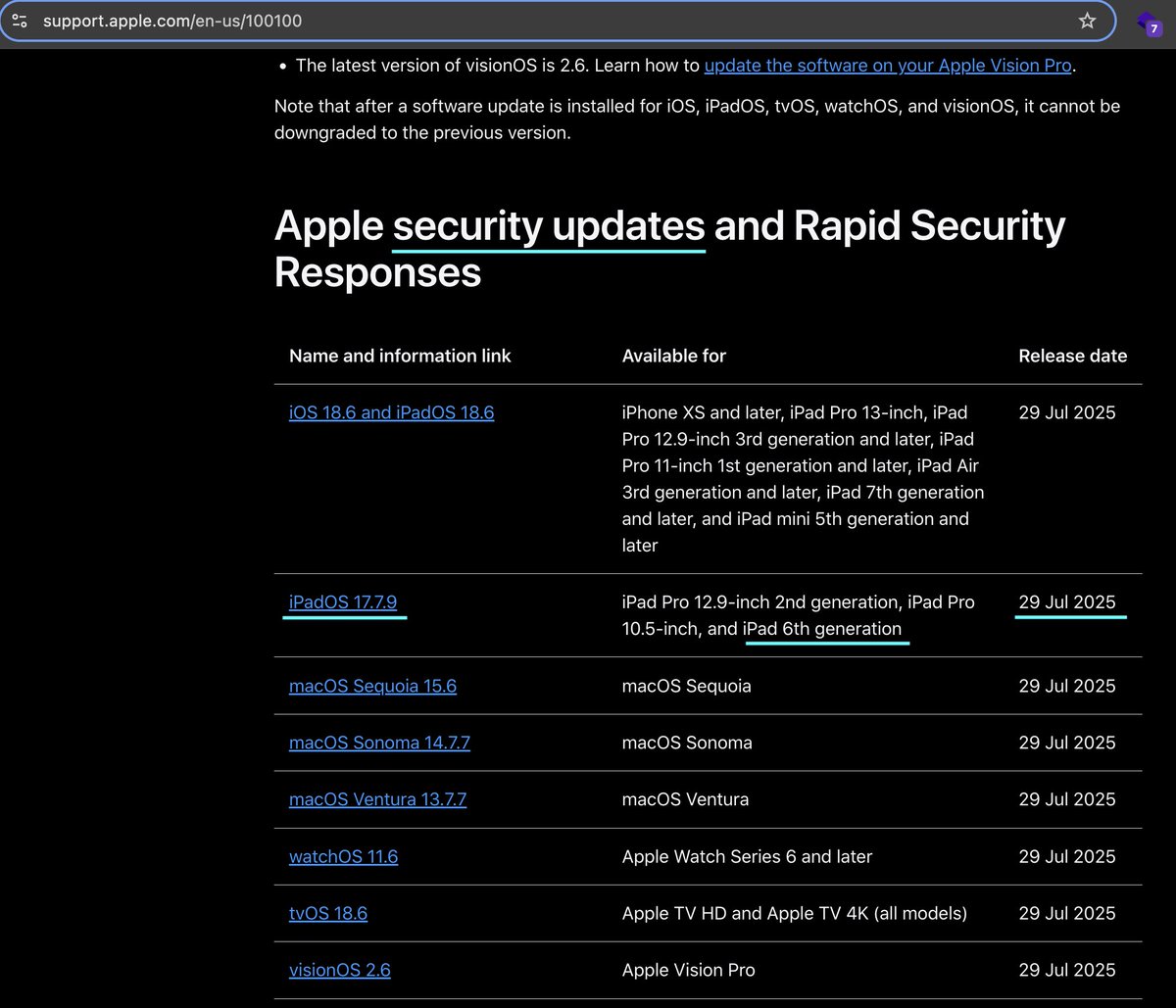1176x1008 pixels.
Task: Click the note about downgrading to previous version
Action: tap(697, 119)
